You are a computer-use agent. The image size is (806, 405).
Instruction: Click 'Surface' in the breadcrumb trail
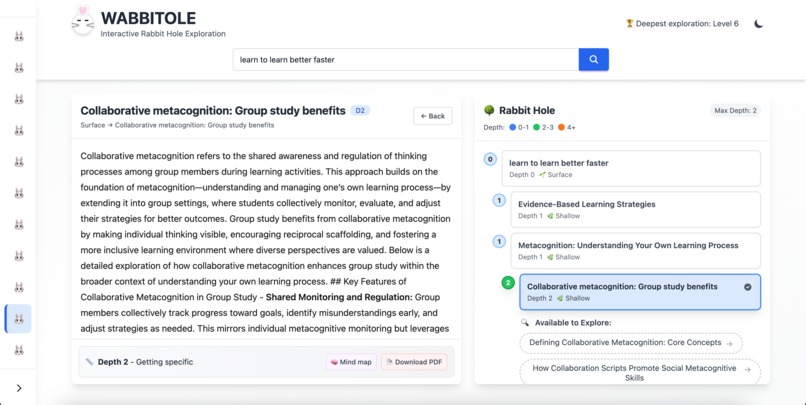tap(93, 125)
